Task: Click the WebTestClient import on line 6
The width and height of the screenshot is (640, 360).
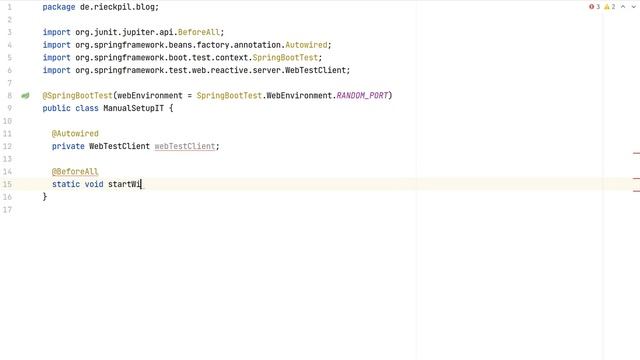Action: pyautogui.click(x=316, y=71)
